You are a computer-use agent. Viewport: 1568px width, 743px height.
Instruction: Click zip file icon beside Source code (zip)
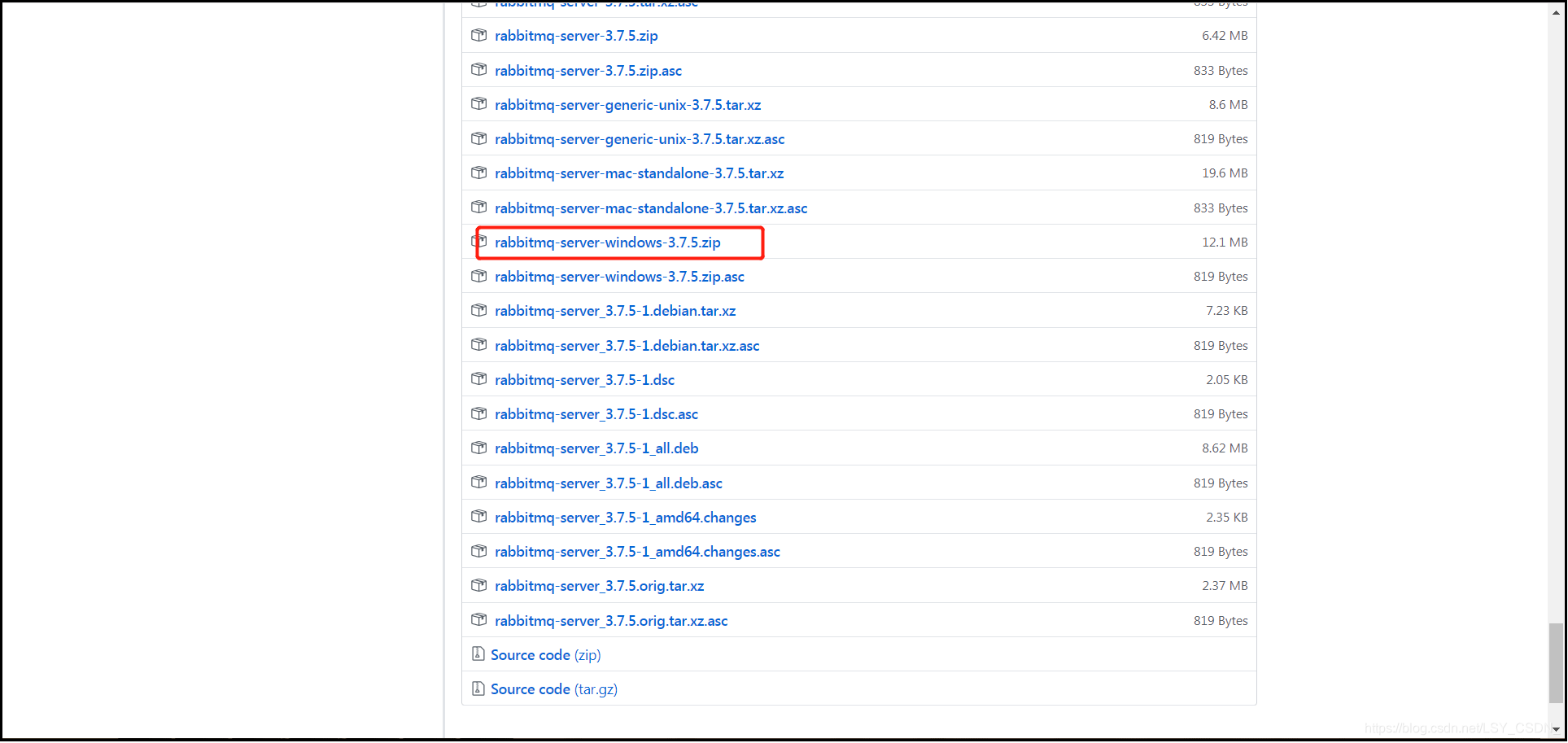(x=478, y=653)
